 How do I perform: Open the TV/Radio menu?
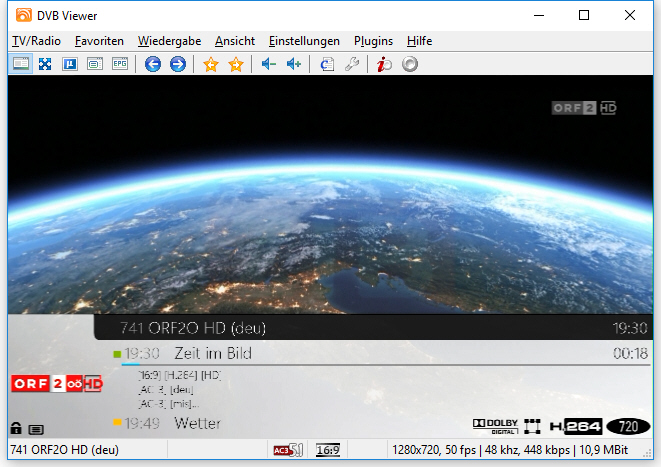click(36, 41)
